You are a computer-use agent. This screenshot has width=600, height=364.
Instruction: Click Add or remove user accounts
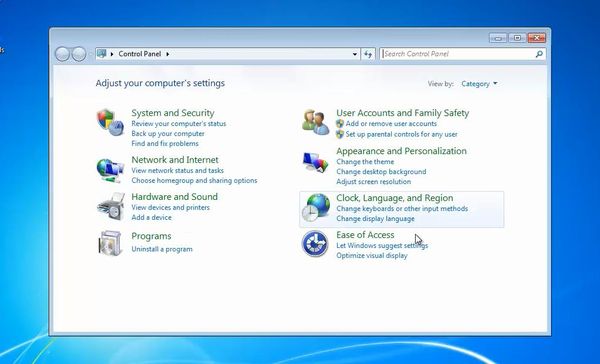[x=391, y=124]
